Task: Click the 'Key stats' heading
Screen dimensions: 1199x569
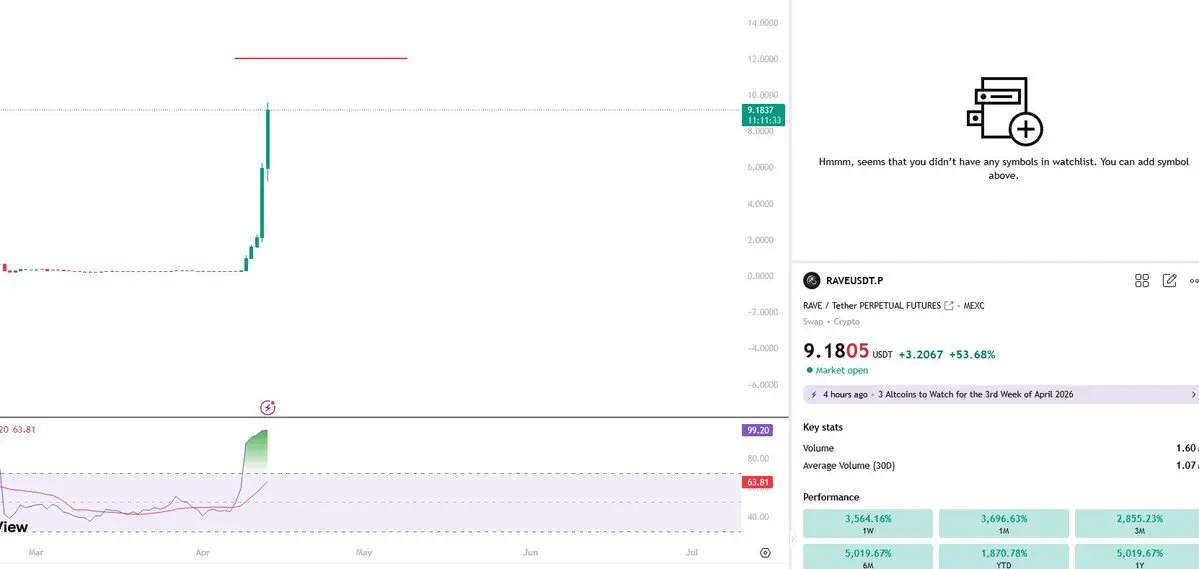Action: 823,428
